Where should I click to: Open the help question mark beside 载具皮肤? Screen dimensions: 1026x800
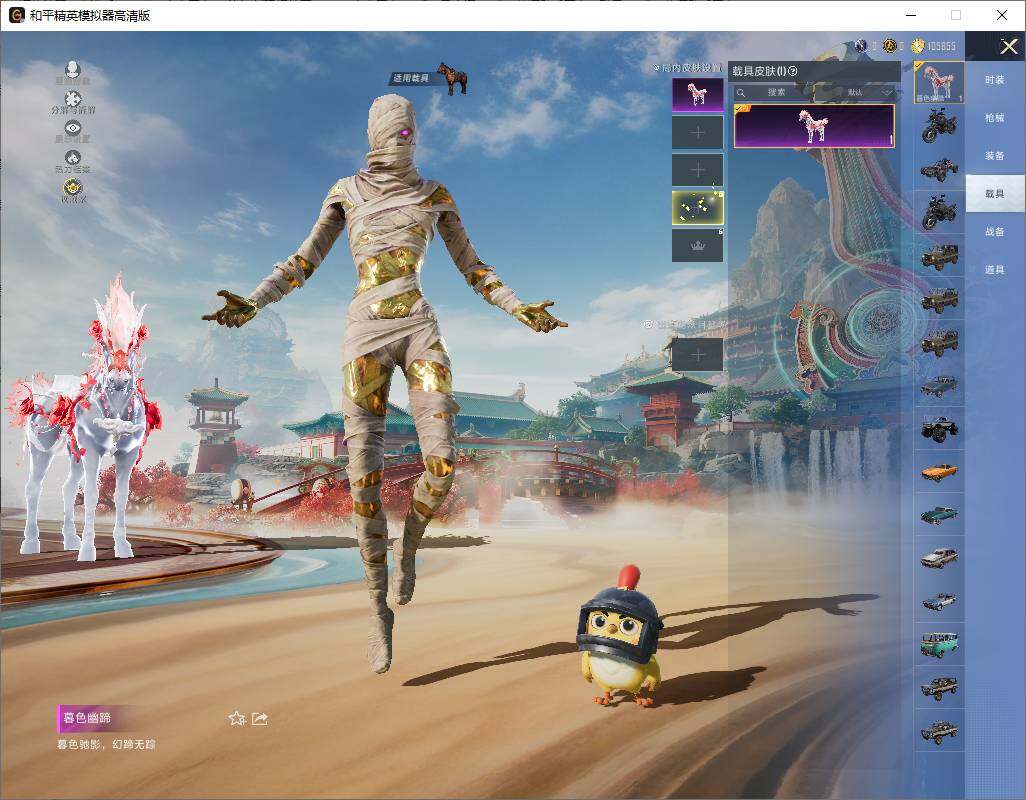pyautogui.click(x=792, y=71)
